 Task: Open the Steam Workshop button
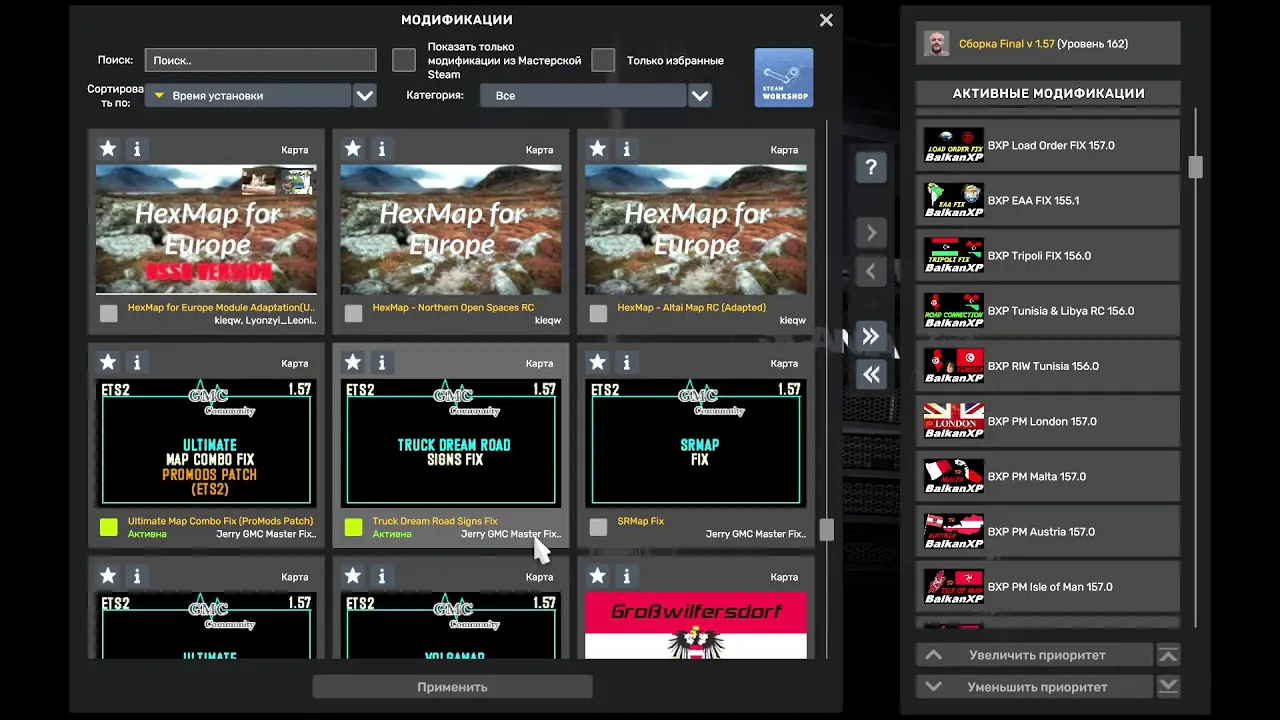[784, 77]
